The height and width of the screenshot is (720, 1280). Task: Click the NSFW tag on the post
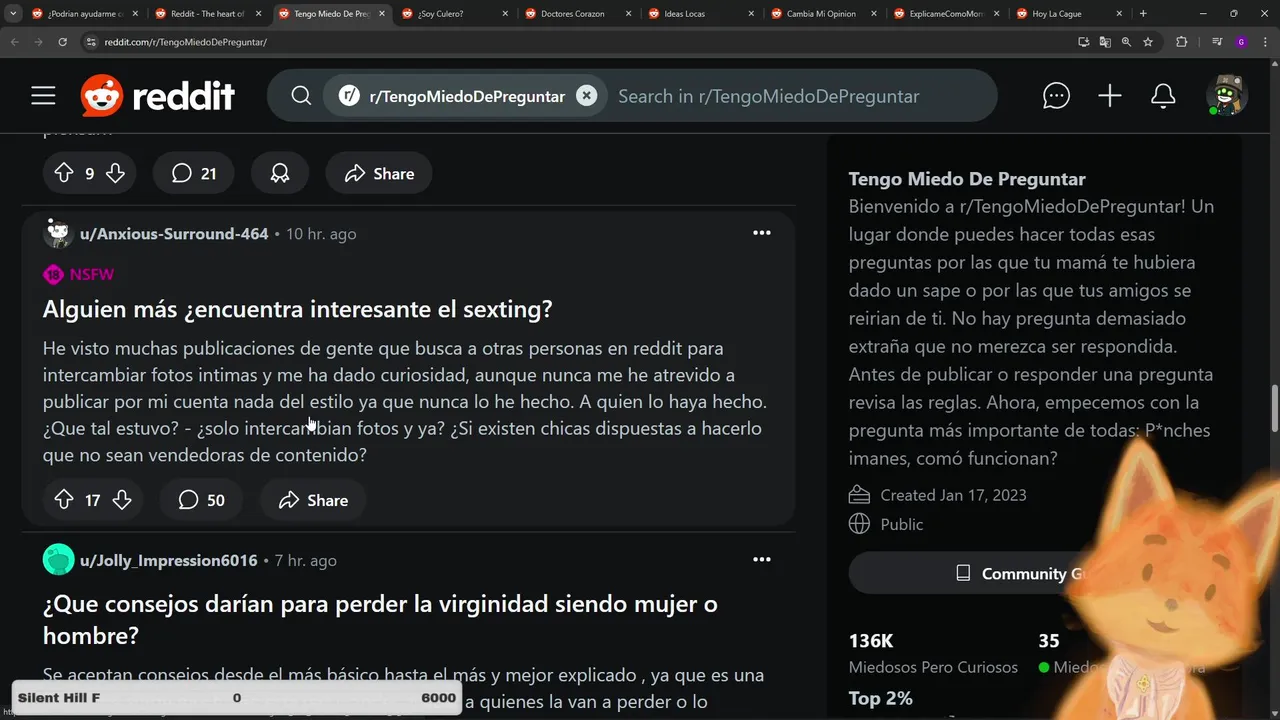[79, 274]
